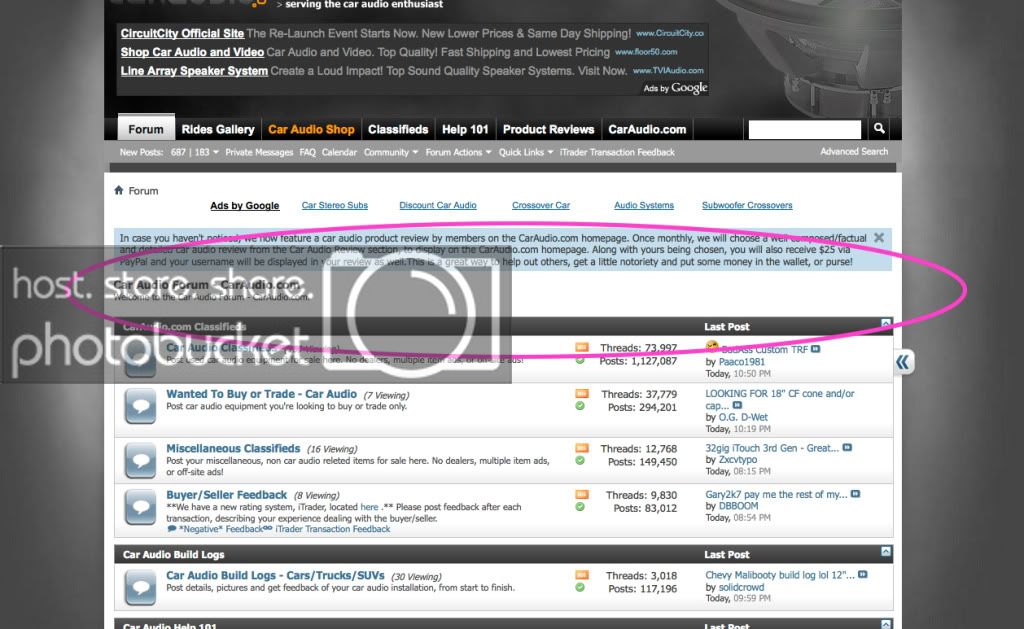The width and height of the screenshot is (1024, 629).
Task: Expand the New Posts dropdown arrow
Action: coord(216,153)
